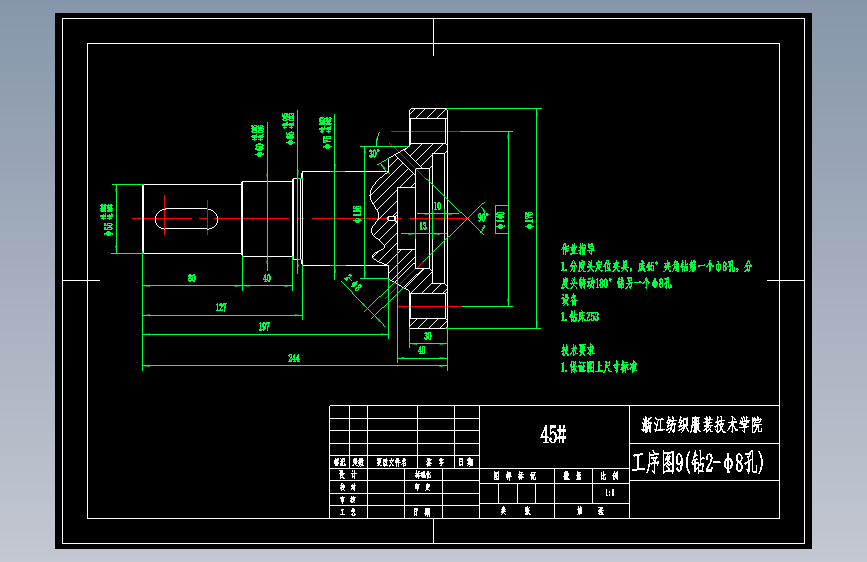Select the 1.保证图上尺寸标准 note
The image size is (867, 562).
click(x=598, y=367)
